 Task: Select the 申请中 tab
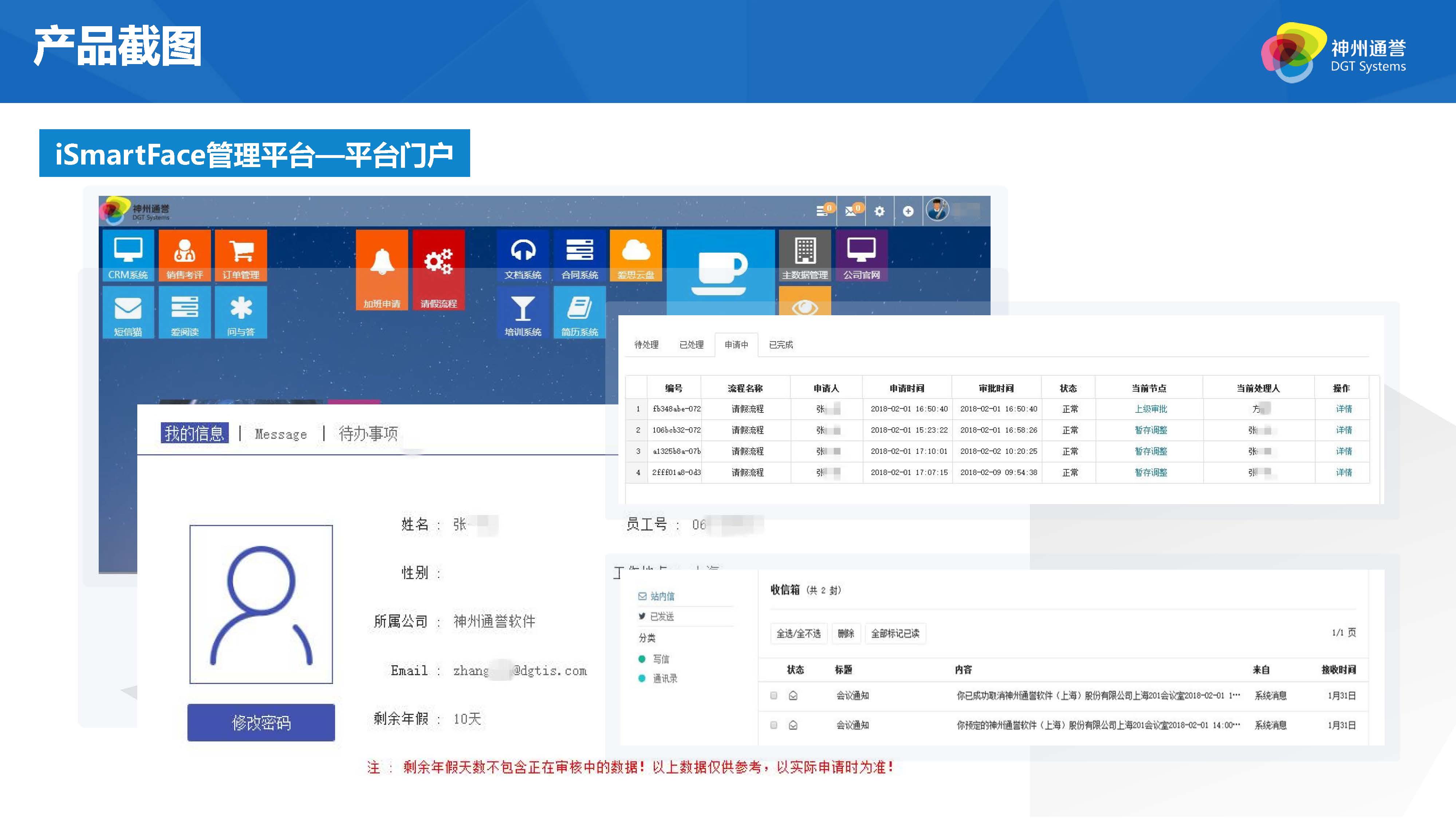(x=736, y=345)
